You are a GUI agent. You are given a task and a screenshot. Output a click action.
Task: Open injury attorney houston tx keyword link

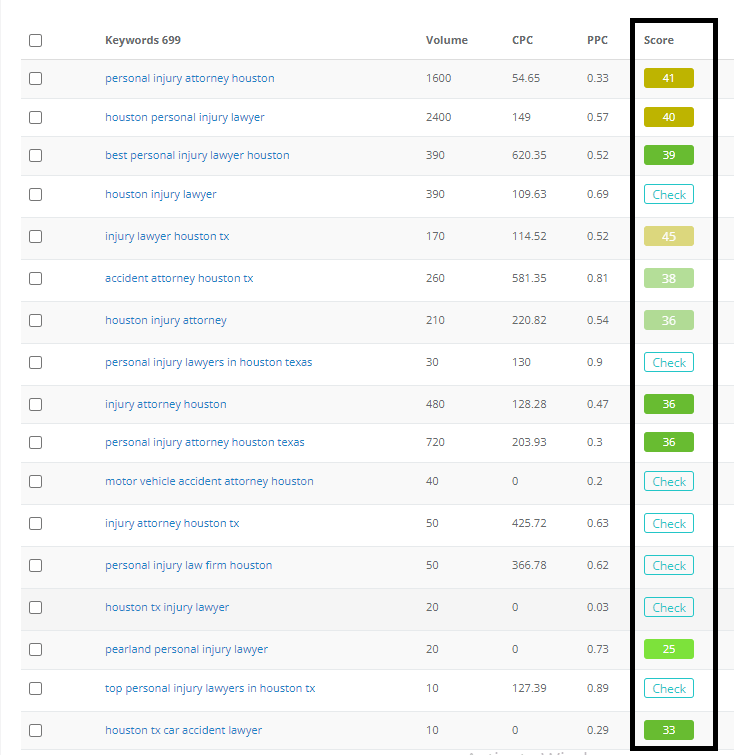click(172, 523)
